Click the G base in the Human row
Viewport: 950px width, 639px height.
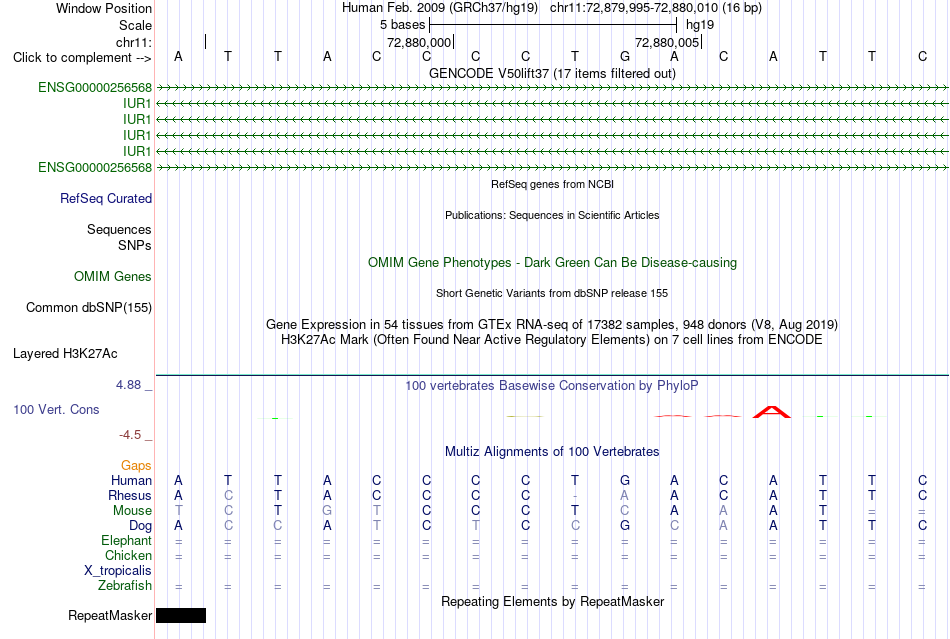click(x=625, y=480)
